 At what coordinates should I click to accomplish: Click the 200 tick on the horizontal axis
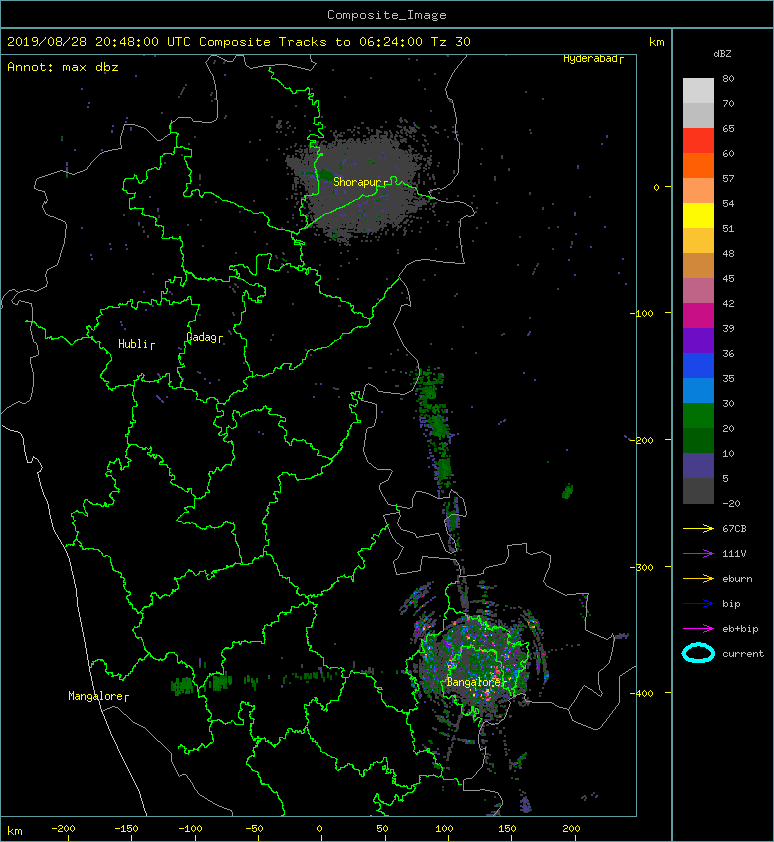click(x=571, y=829)
